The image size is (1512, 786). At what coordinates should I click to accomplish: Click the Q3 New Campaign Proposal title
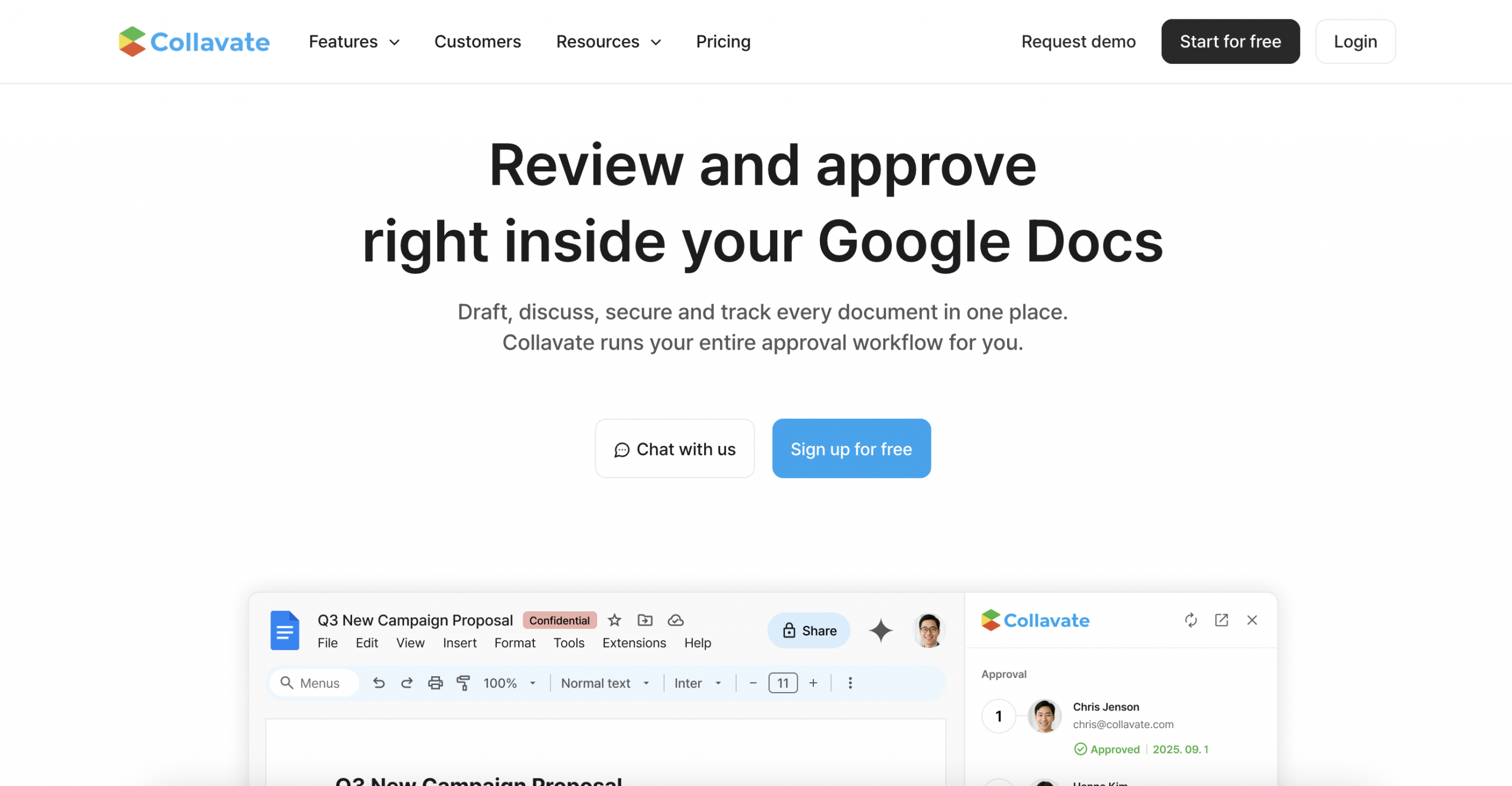click(x=415, y=620)
